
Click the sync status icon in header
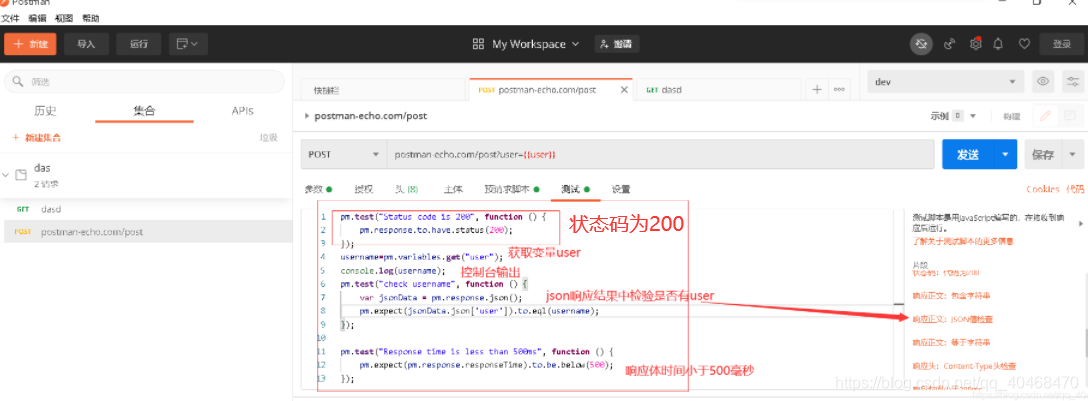(921, 44)
